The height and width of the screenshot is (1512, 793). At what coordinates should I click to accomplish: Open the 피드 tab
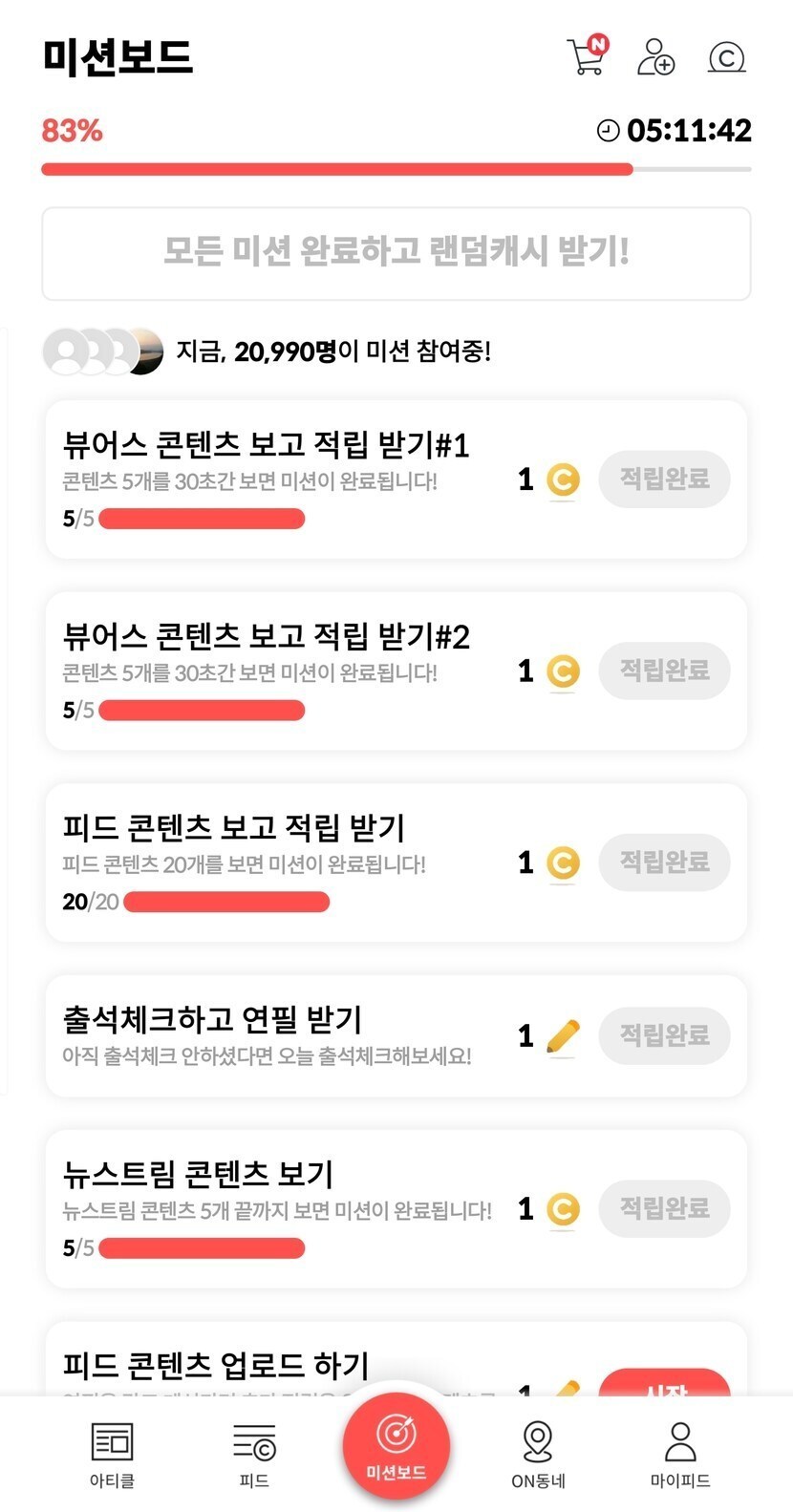(x=254, y=1454)
